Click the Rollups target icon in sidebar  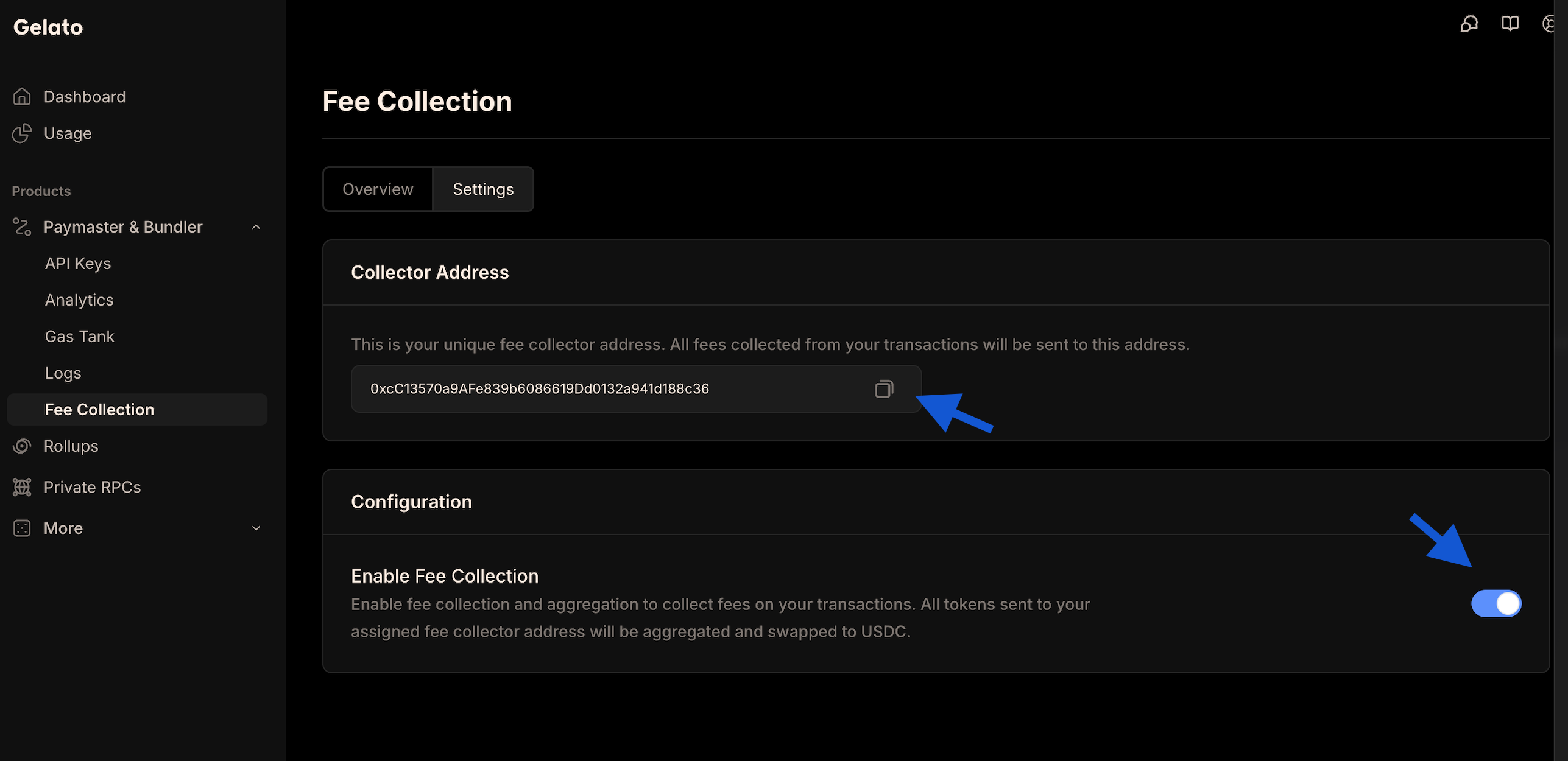coord(22,446)
